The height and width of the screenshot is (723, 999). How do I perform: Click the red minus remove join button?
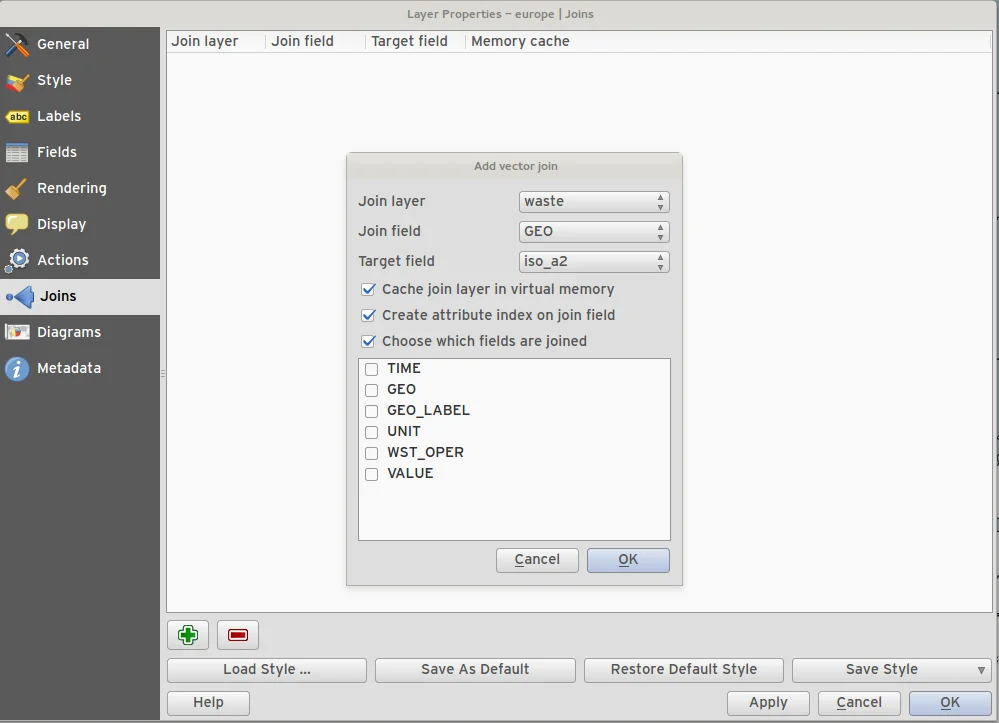(238, 635)
